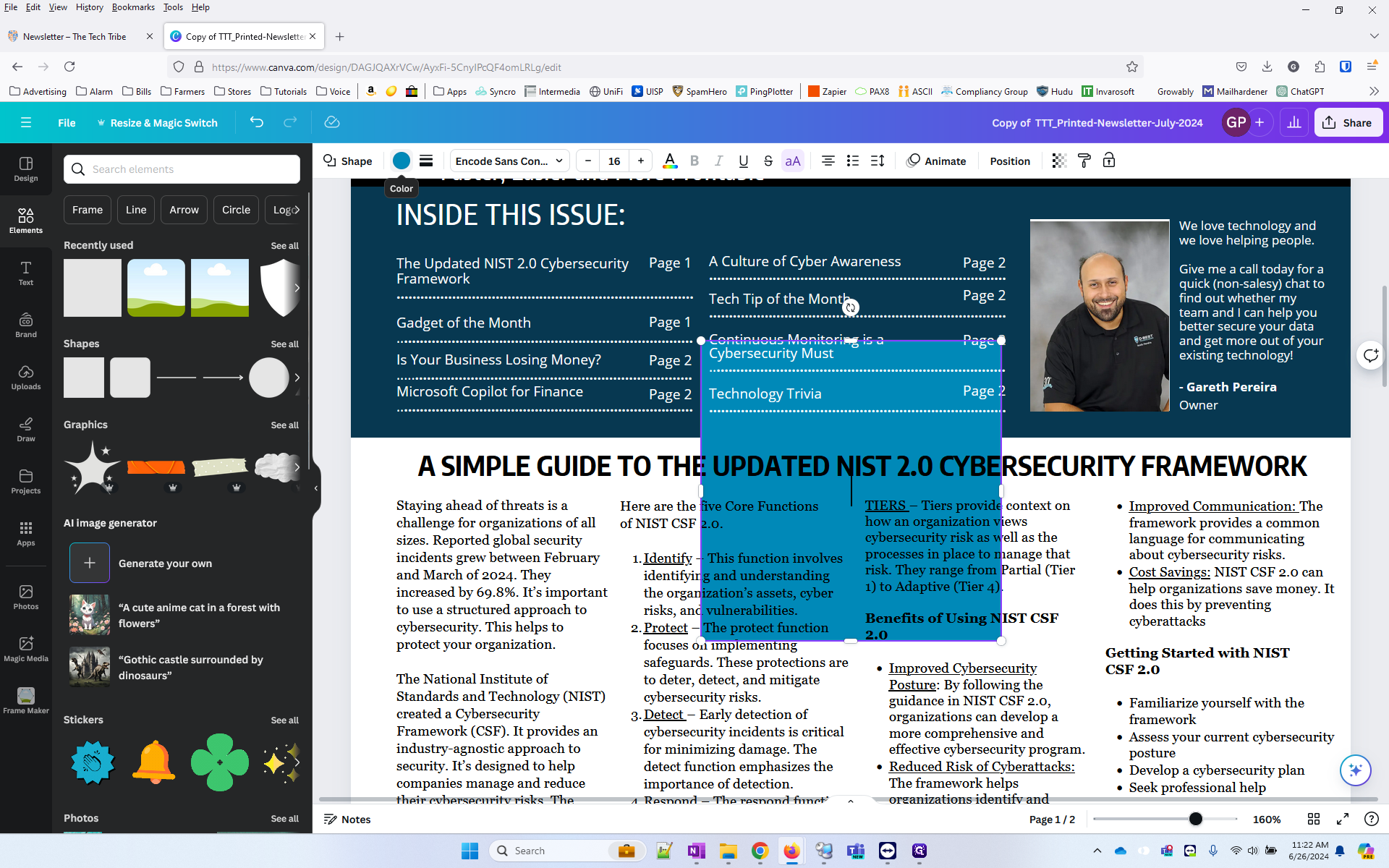Open the Text panel in sidebar

(26, 273)
